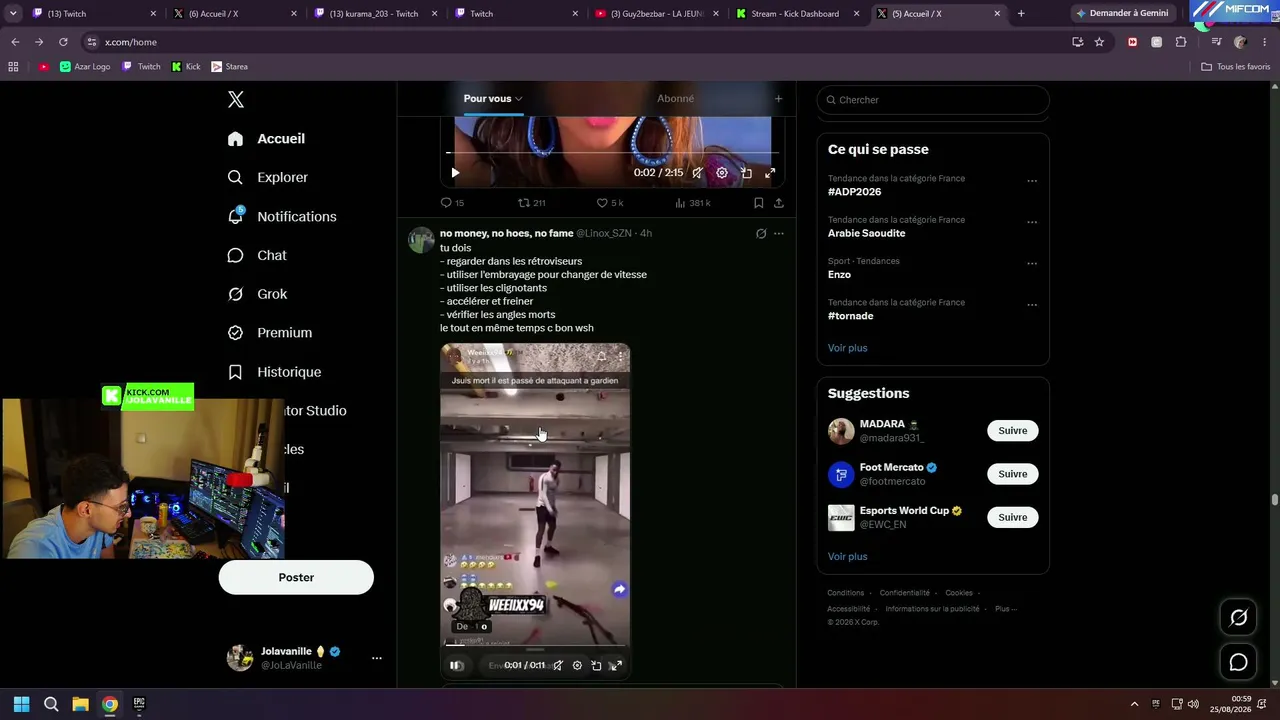Open Chat in the sidebar
Screen dimensions: 1280x720
point(257,255)
